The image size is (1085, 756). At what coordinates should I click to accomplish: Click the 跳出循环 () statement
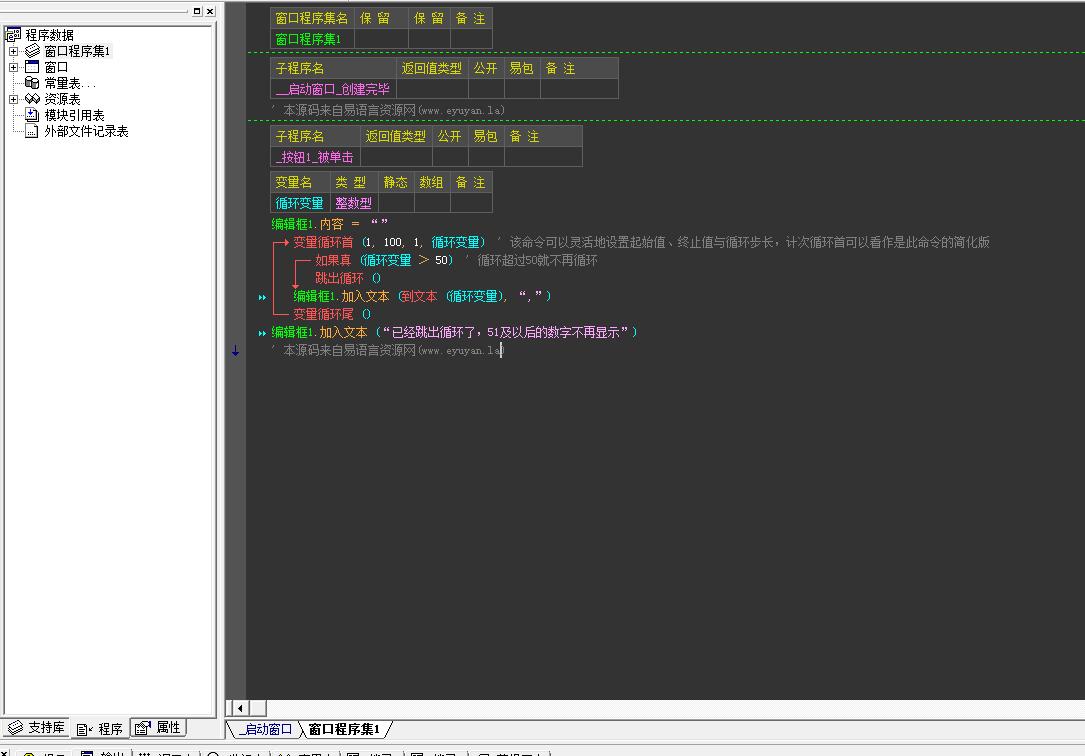coord(348,278)
